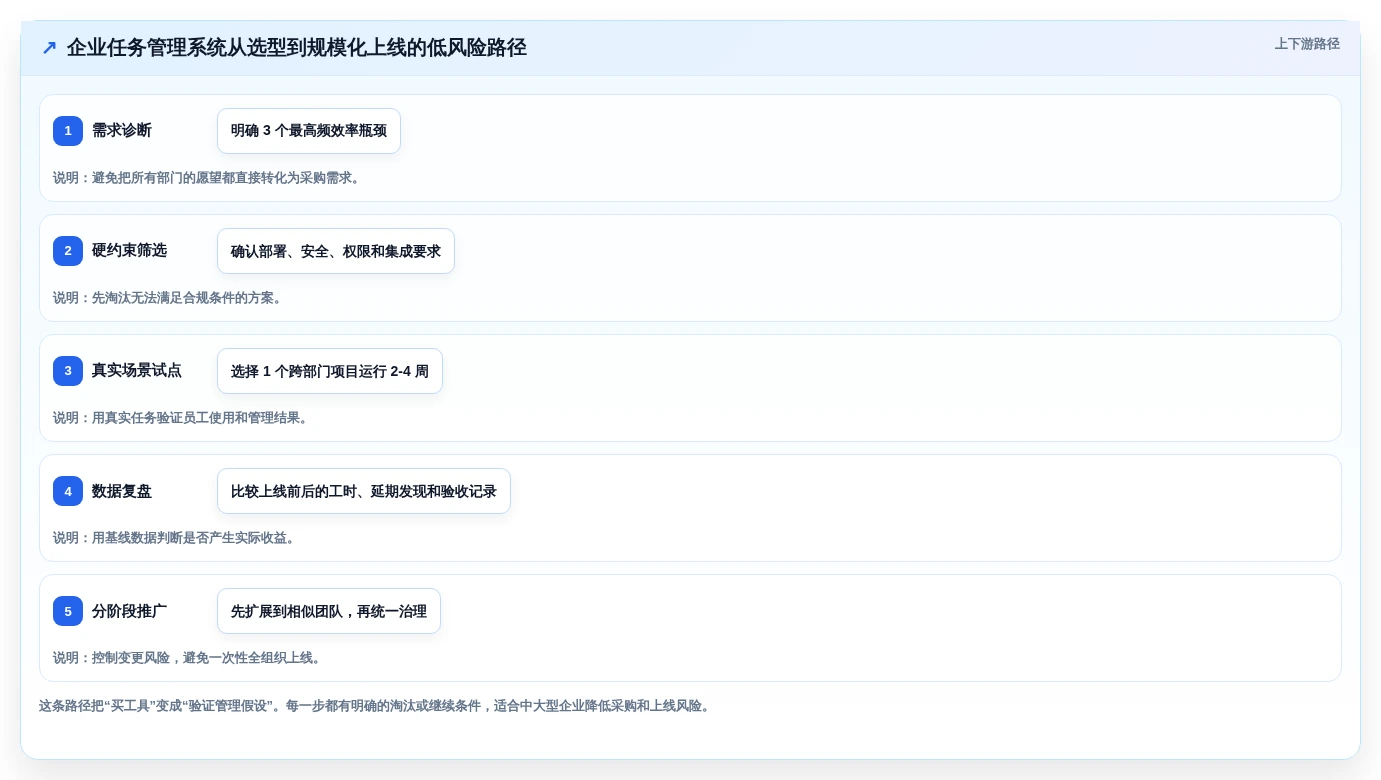Image resolution: width=1381 pixels, height=780 pixels.
Task: Click note 说明：避免把所有部门的愿望都直接转化为采购需求
Action: pos(207,178)
